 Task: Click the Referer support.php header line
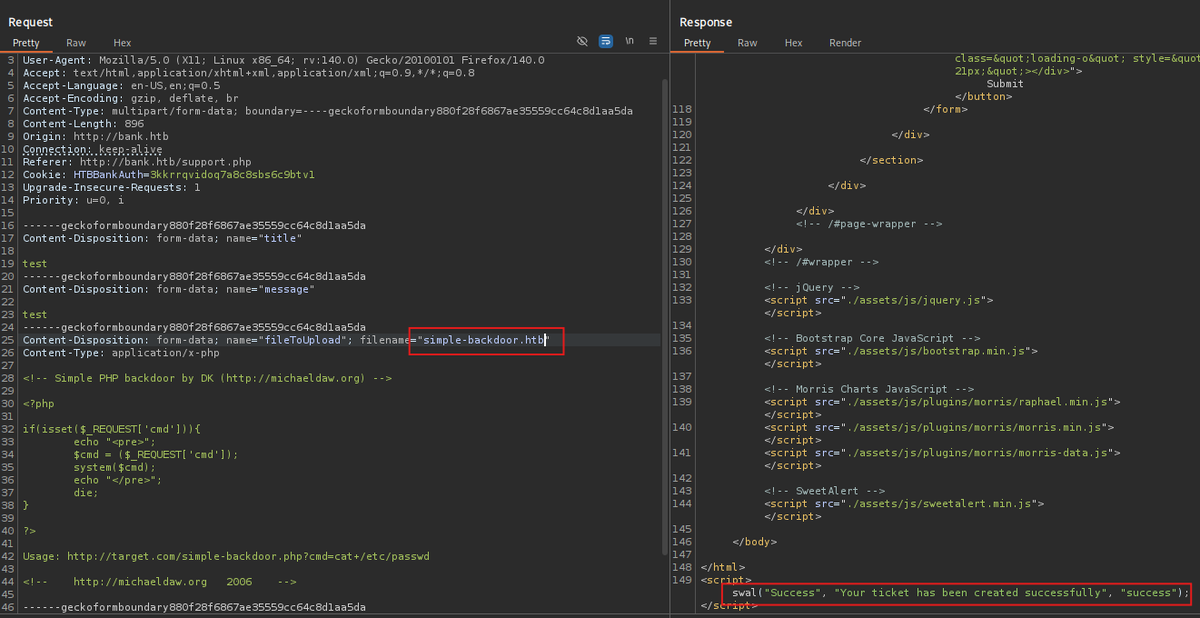(x=137, y=162)
